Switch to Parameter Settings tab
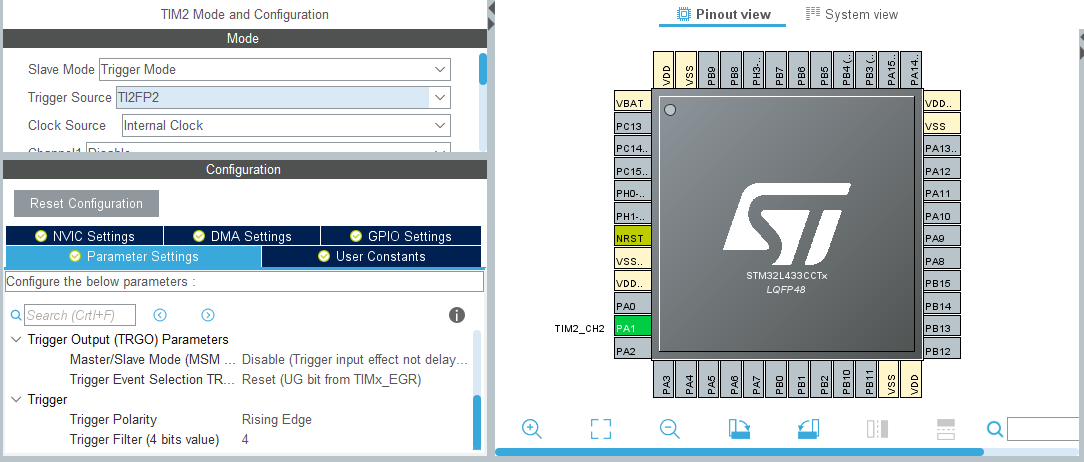The image size is (1084, 462). click(133, 257)
